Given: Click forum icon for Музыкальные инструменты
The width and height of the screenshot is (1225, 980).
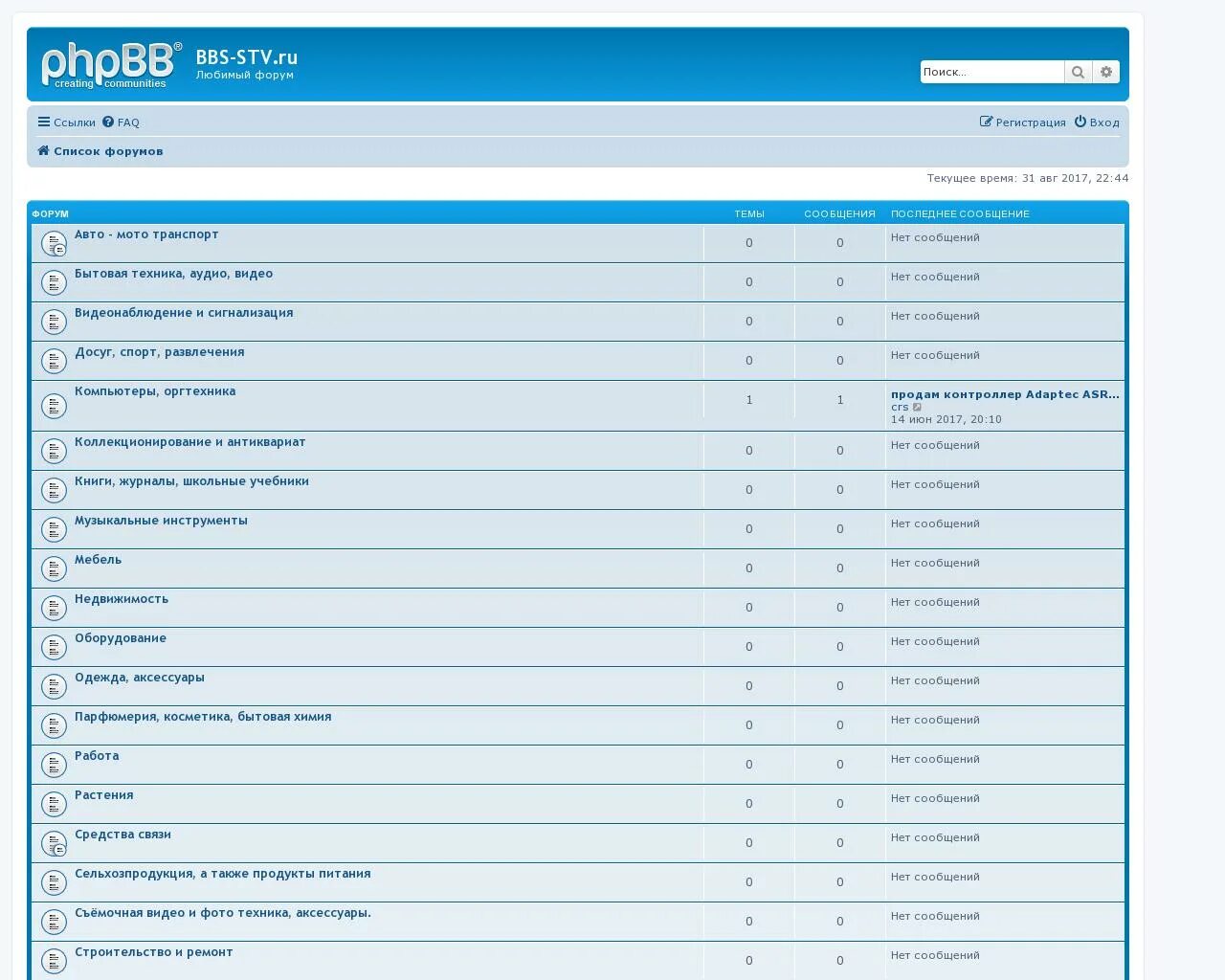Looking at the screenshot, I should click(x=54, y=529).
